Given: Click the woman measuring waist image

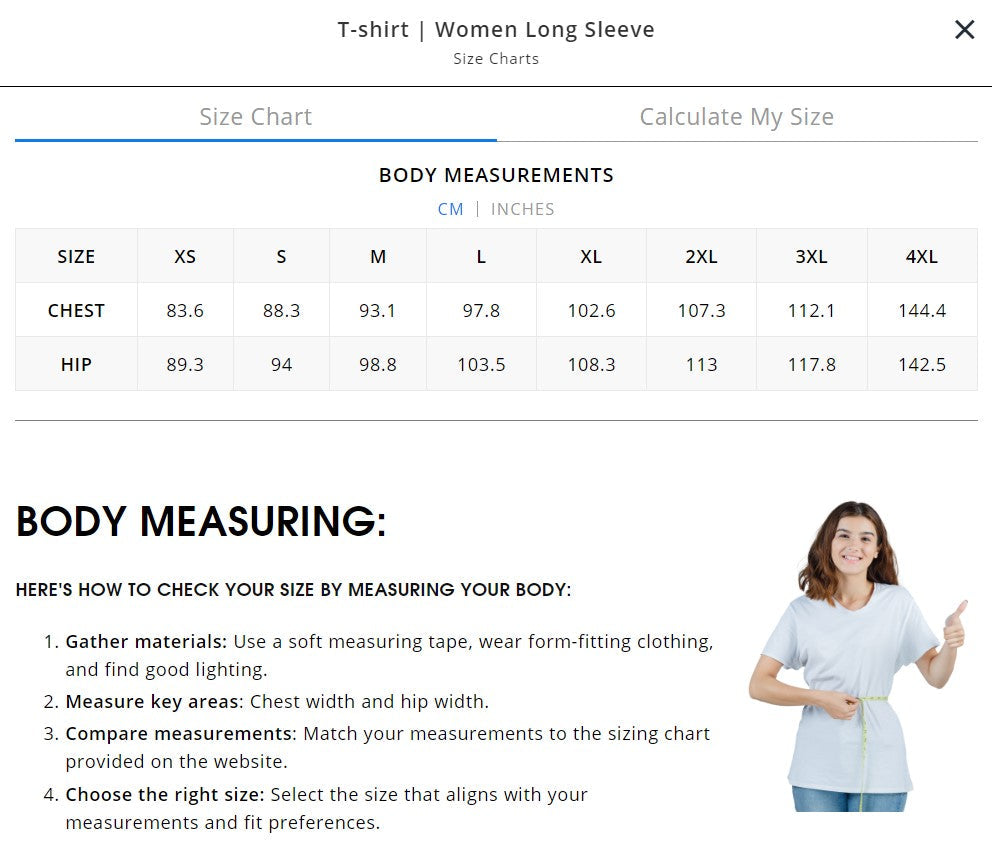Looking at the screenshot, I should tap(858, 656).
